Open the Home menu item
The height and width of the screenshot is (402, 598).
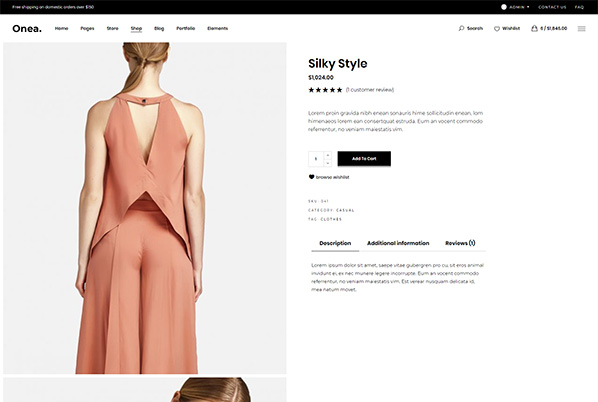tap(61, 28)
